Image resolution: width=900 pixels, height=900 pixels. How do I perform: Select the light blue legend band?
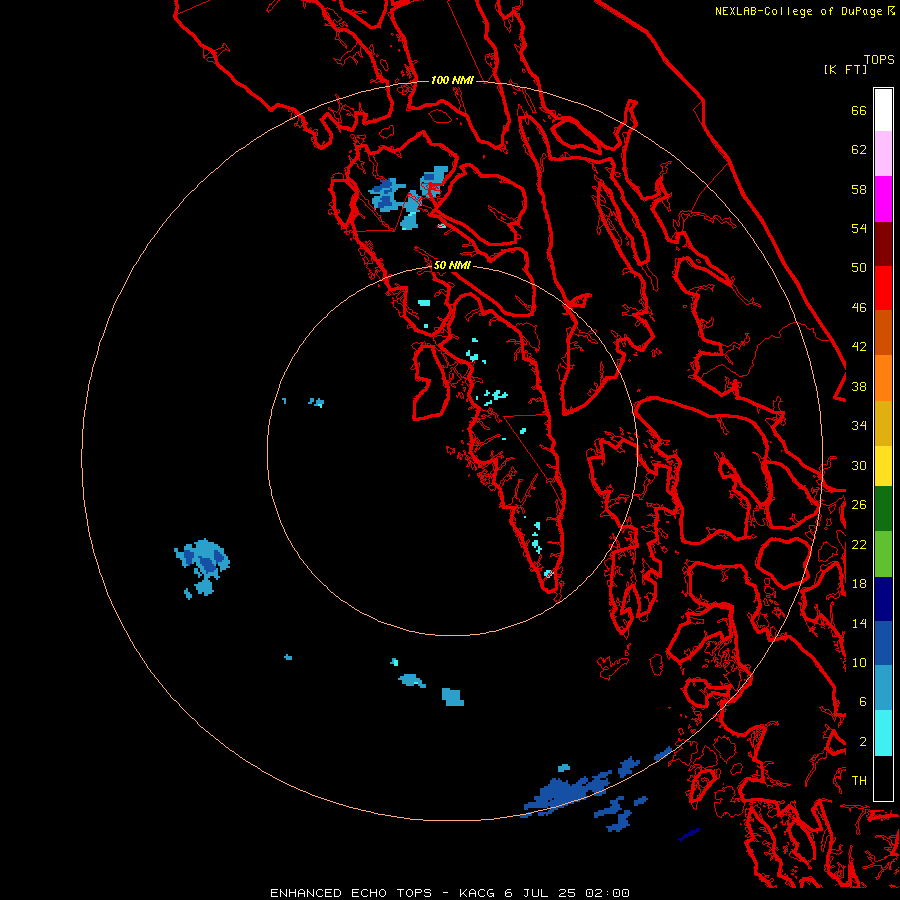click(x=883, y=688)
